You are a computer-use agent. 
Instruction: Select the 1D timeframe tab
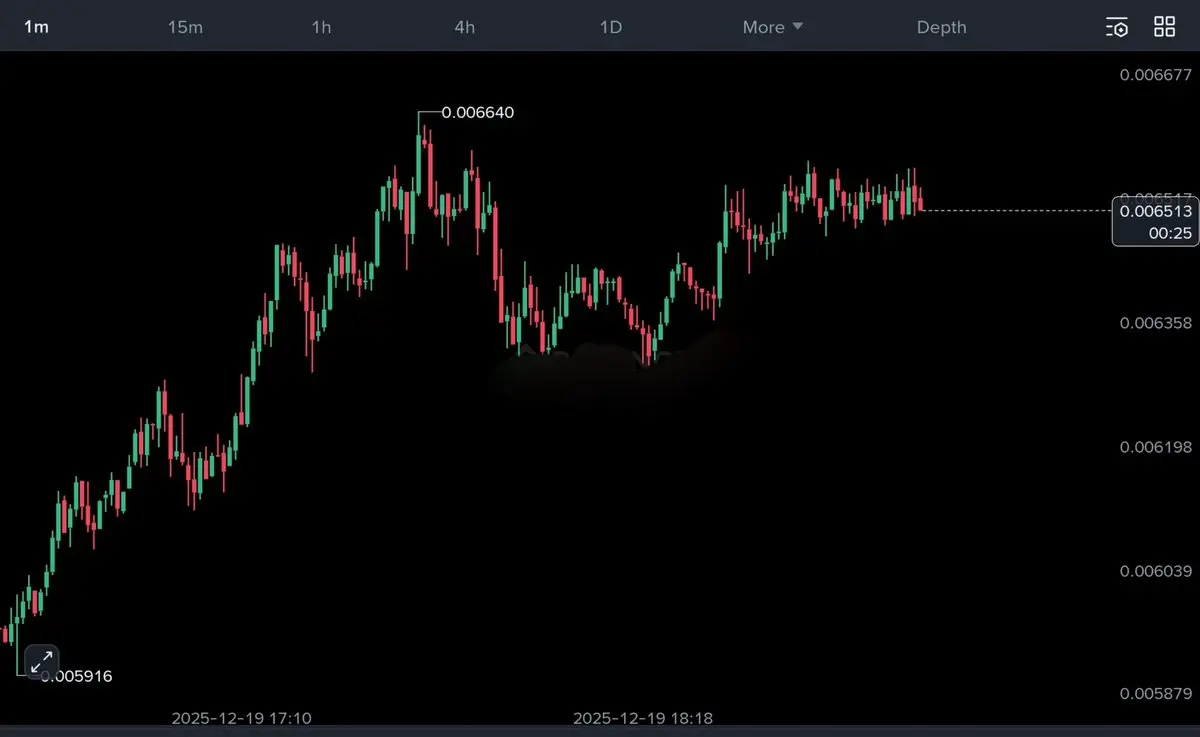(x=611, y=27)
